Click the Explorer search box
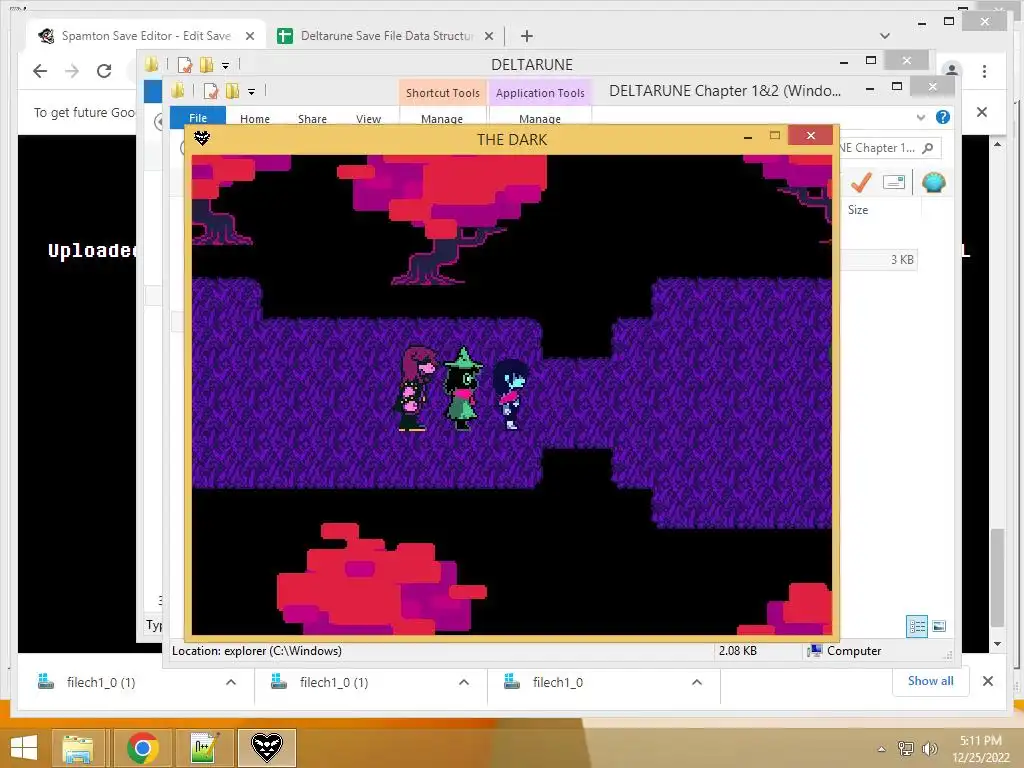Viewport: 1024px width, 768px height. (x=889, y=148)
